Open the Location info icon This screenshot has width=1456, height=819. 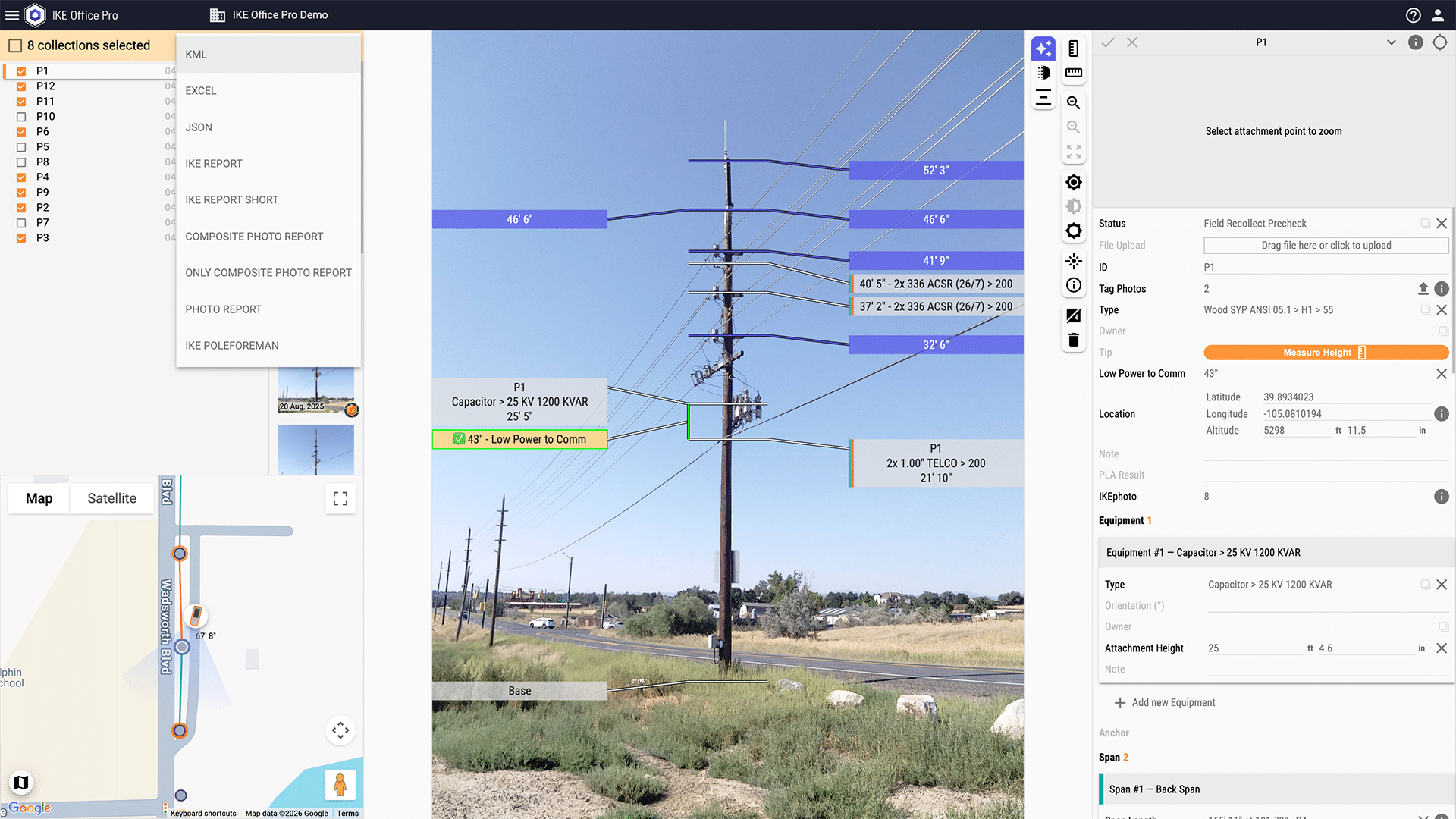(1442, 414)
